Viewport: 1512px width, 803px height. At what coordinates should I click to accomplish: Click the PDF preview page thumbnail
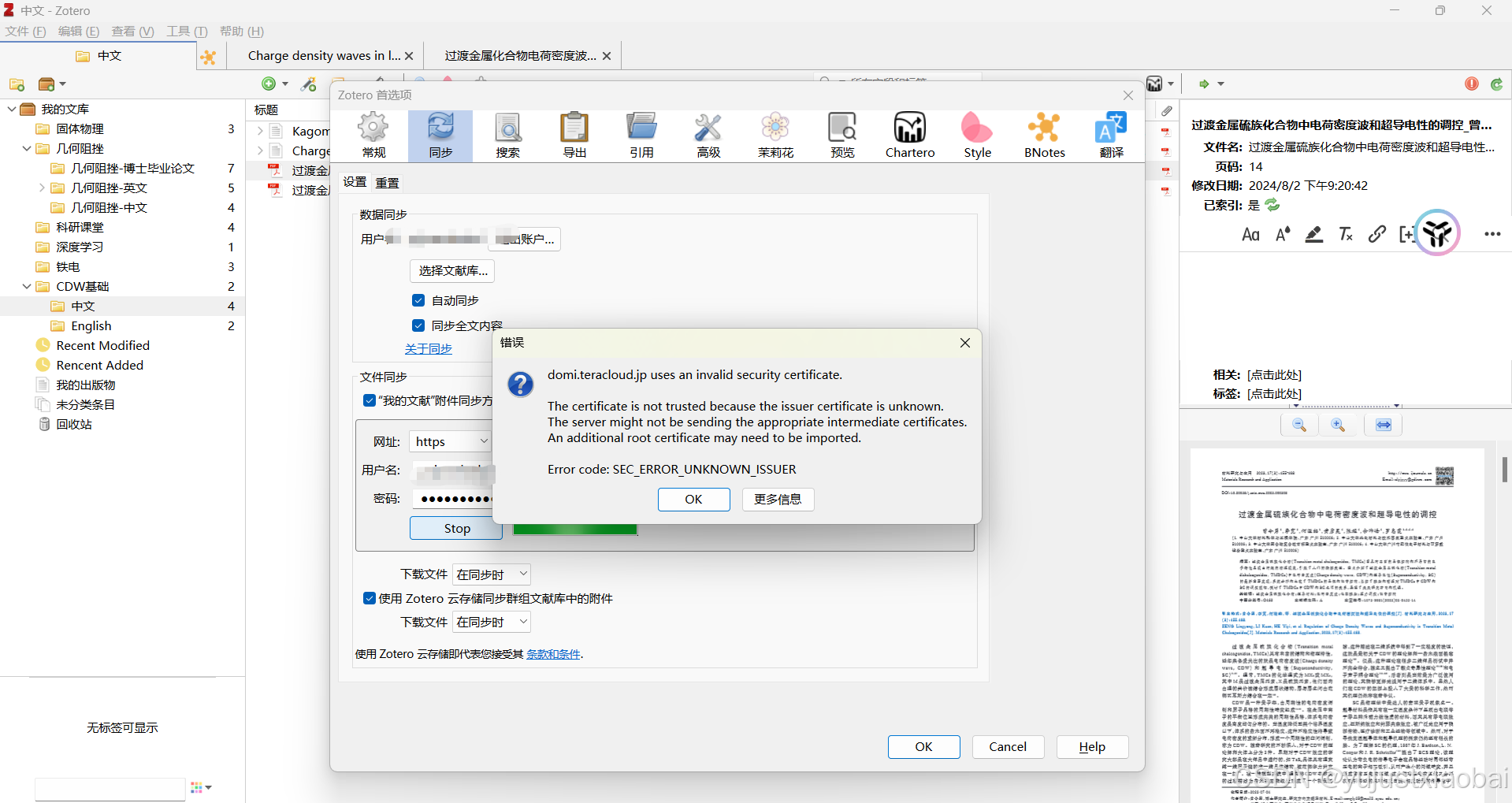coord(1337,626)
